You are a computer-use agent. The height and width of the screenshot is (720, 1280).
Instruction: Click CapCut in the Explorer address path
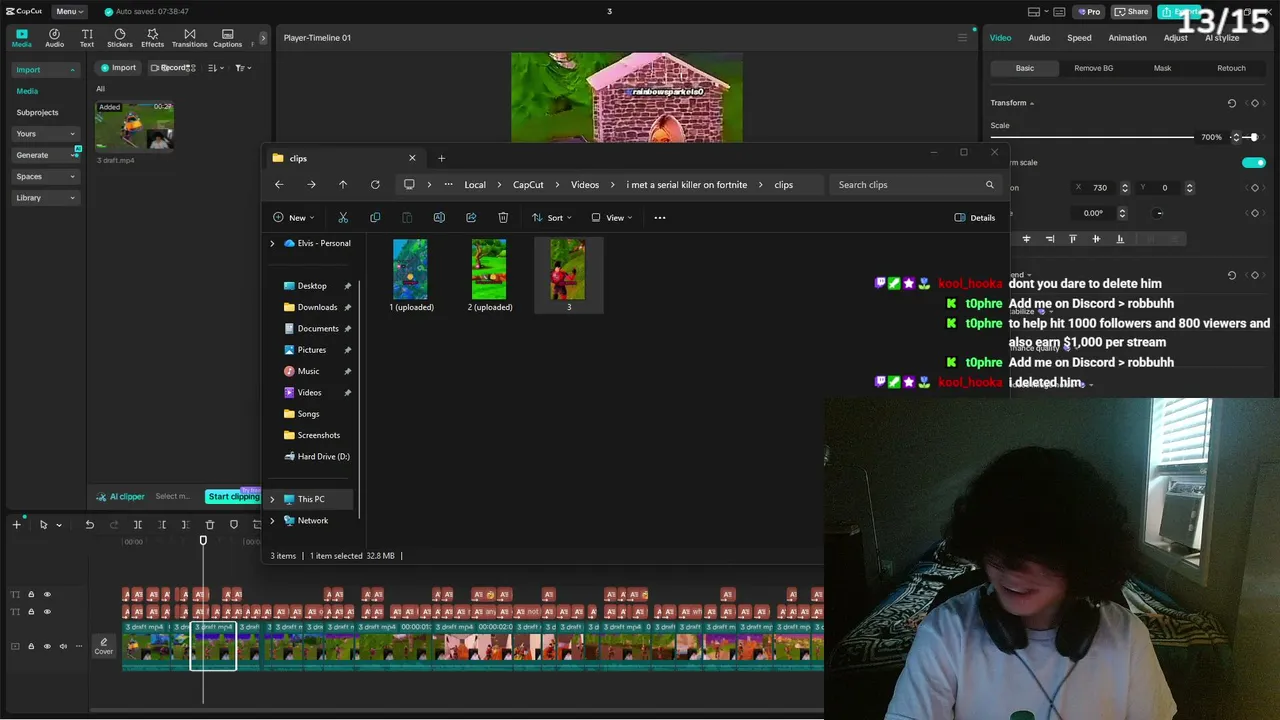(x=528, y=185)
